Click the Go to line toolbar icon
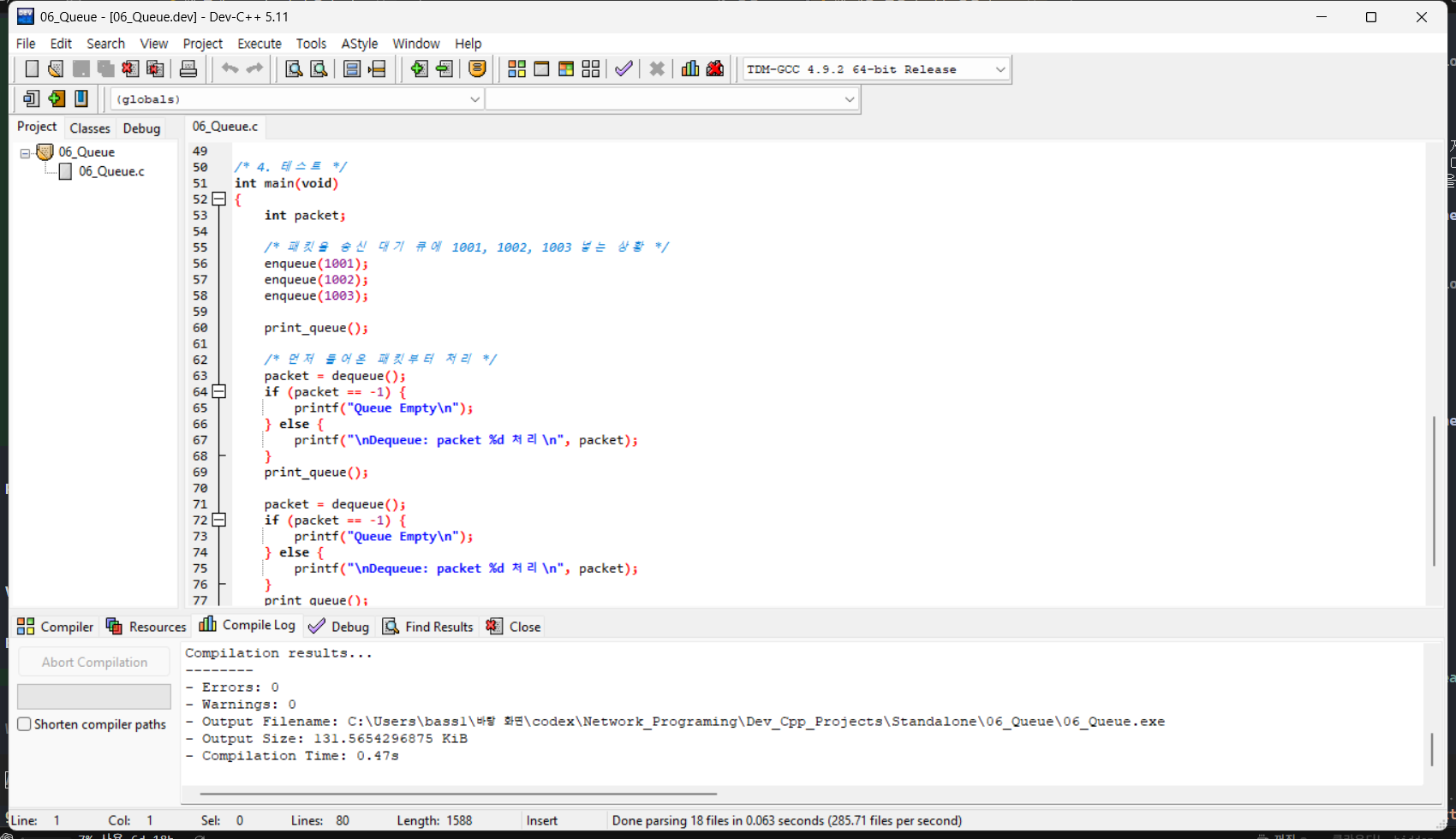This screenshot has height=839, width=1456. pos(377,69)
